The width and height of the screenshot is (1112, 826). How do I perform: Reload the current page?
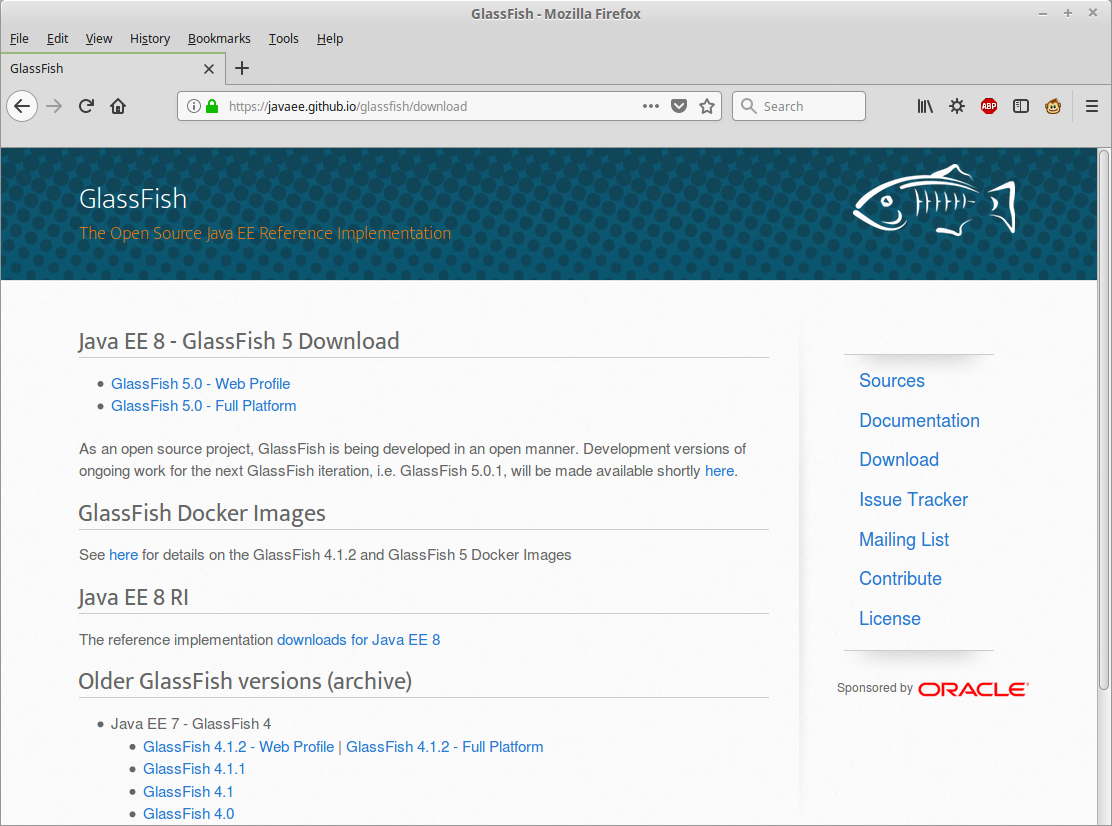point(87,106)
